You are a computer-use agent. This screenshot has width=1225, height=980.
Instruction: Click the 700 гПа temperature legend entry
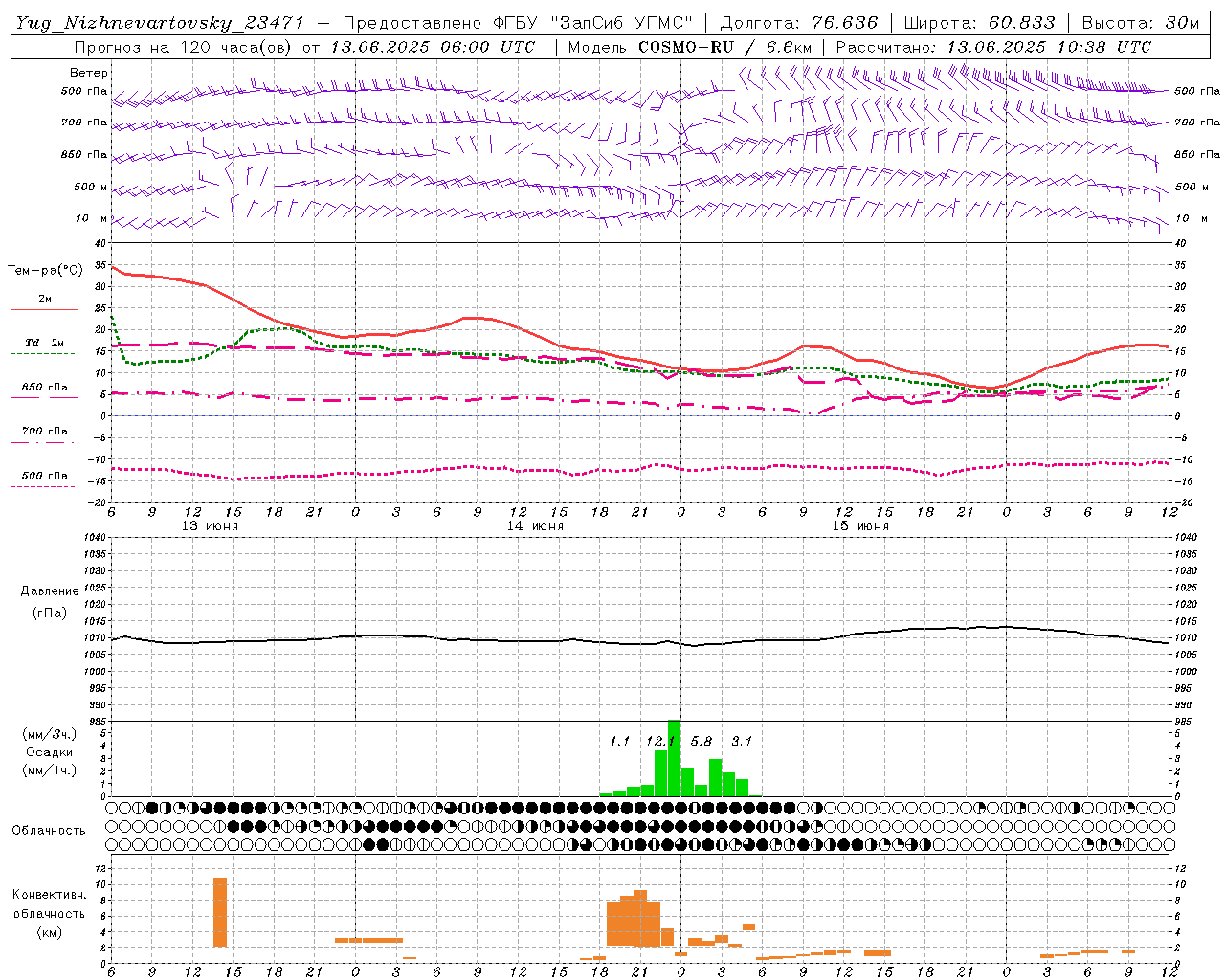pos(45,432)
